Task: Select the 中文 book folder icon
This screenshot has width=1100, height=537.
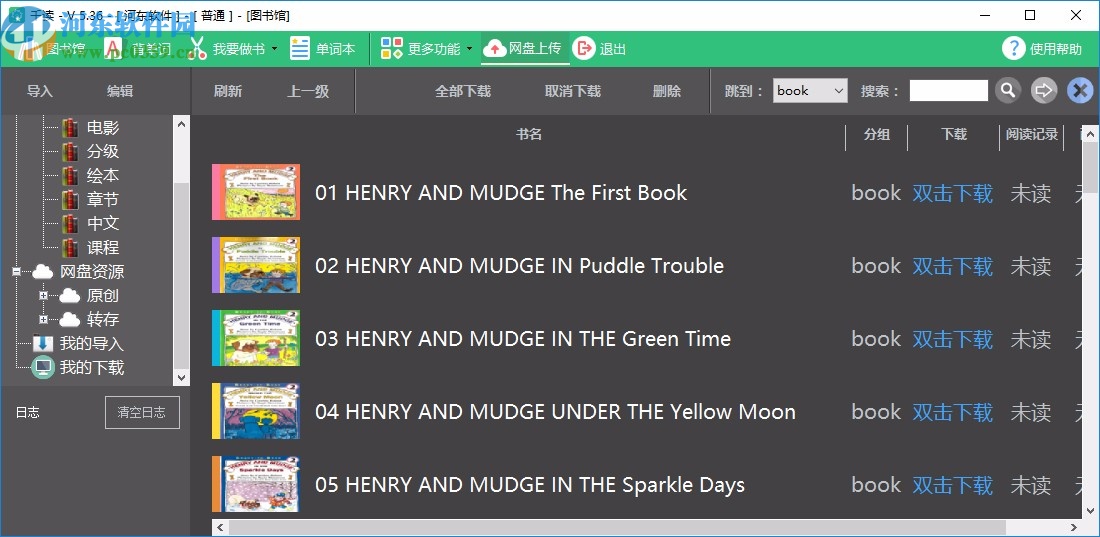Action: click(70, 224)
